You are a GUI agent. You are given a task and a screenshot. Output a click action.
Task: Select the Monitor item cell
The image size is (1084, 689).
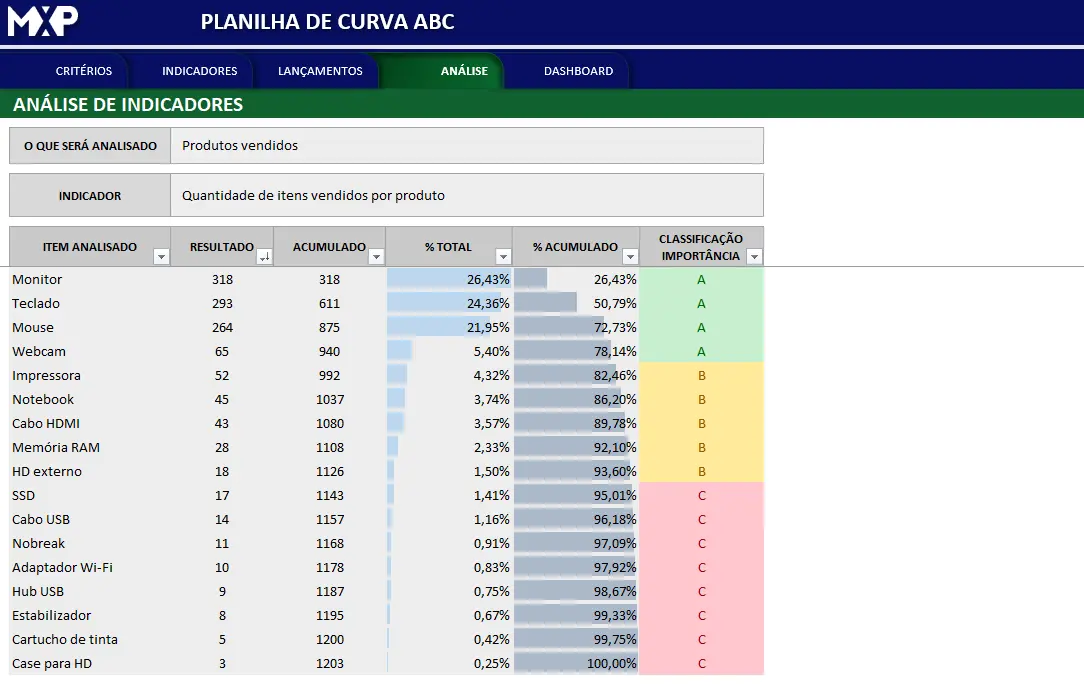click(x=38, y=280)
